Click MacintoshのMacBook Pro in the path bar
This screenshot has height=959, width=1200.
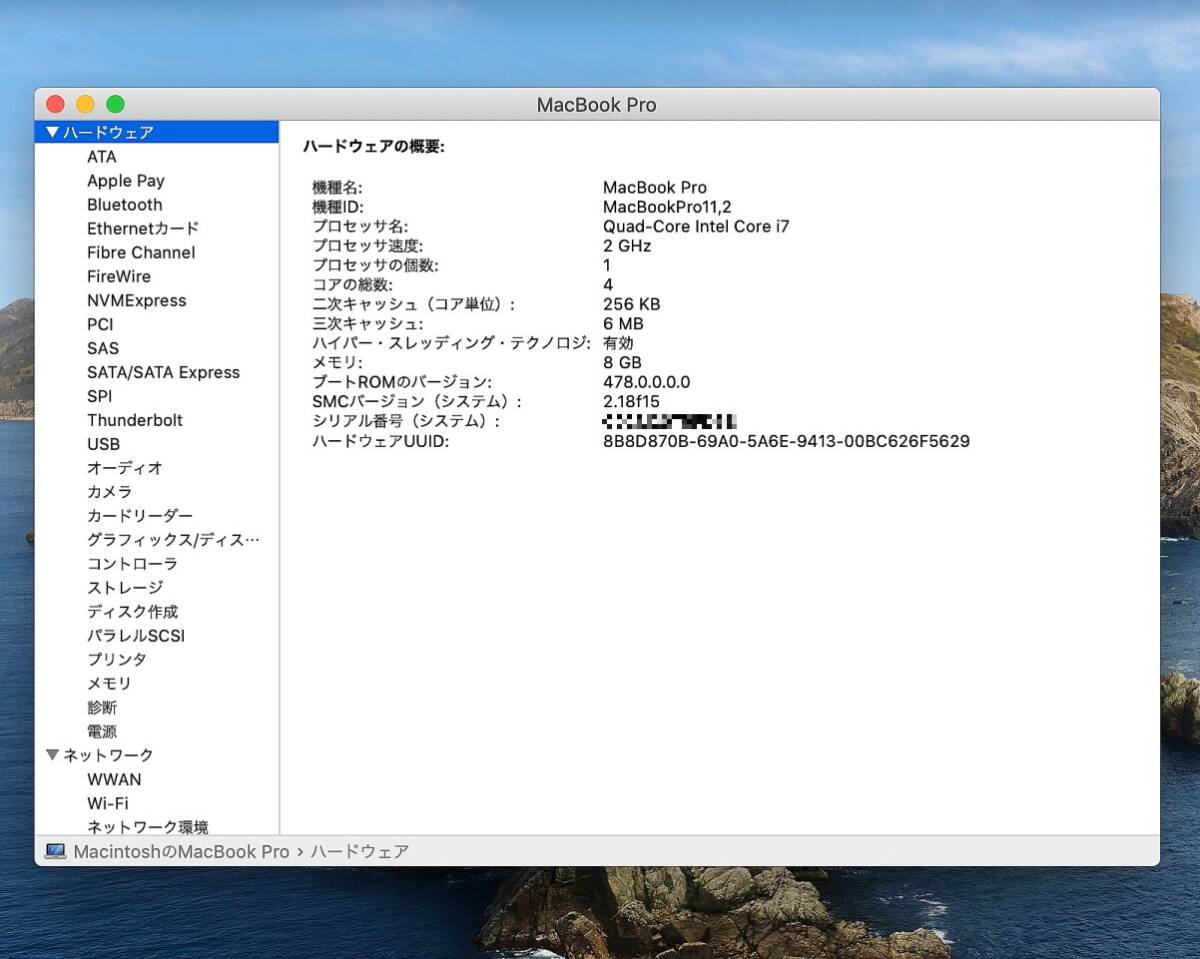(x=181, y=851)
